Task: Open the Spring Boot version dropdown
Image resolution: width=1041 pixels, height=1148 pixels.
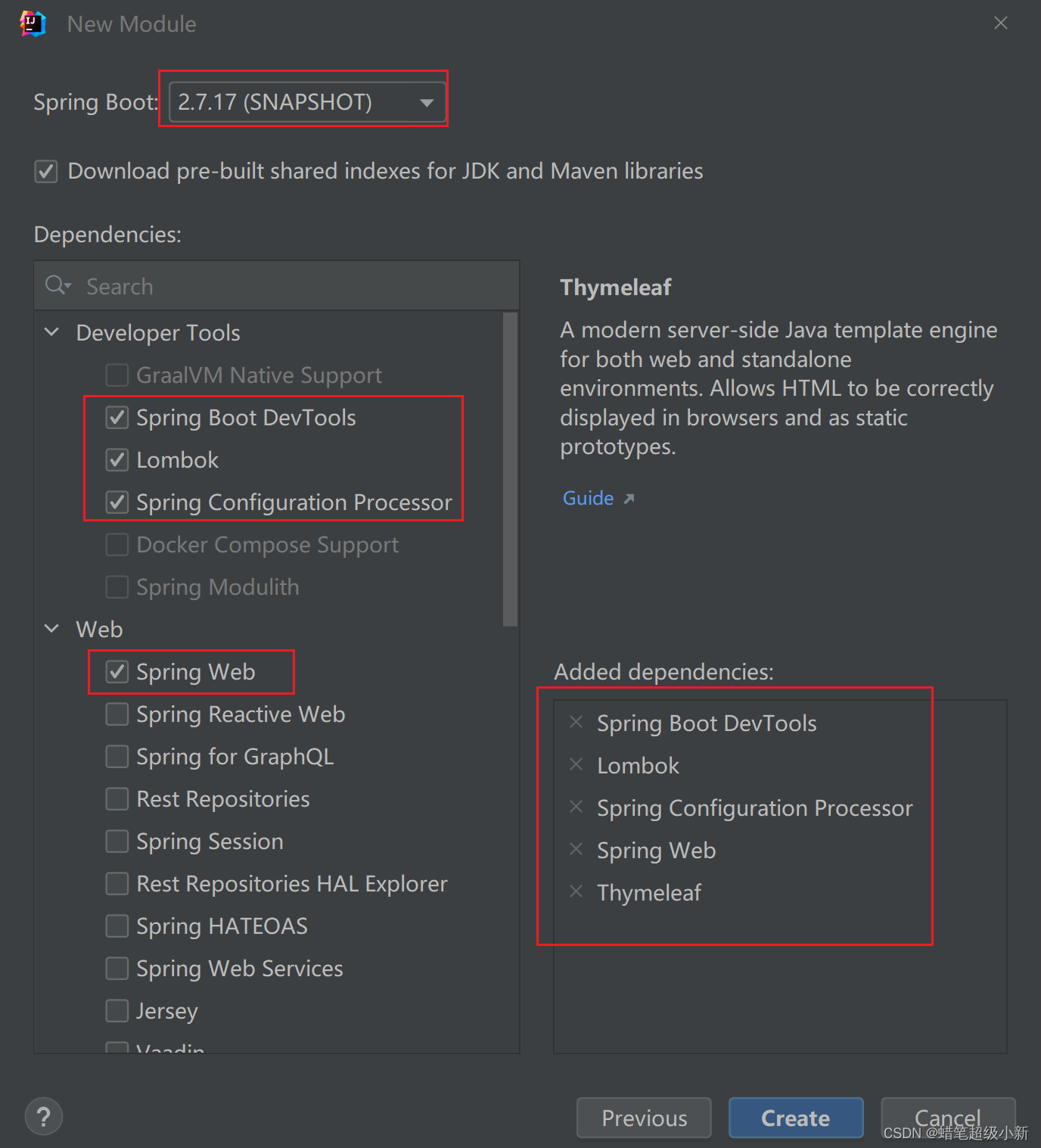Action: click(307, 101)
